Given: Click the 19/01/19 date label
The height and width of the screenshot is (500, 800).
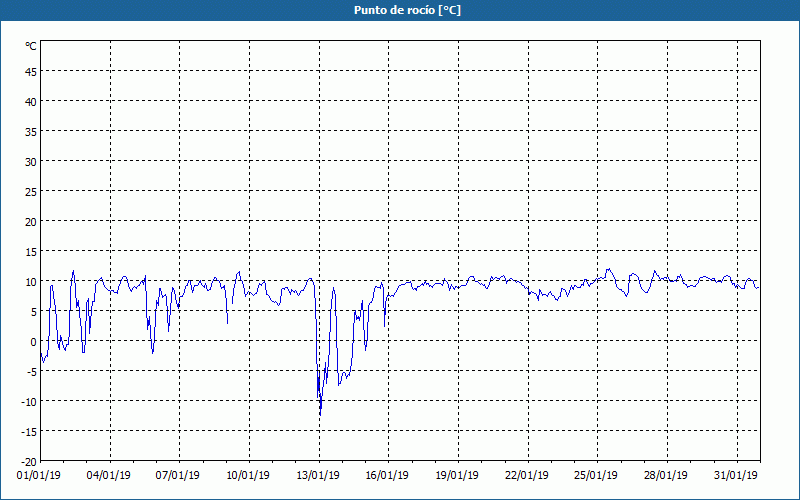Looking at the screenshot, I should click(x=457, y=476).
